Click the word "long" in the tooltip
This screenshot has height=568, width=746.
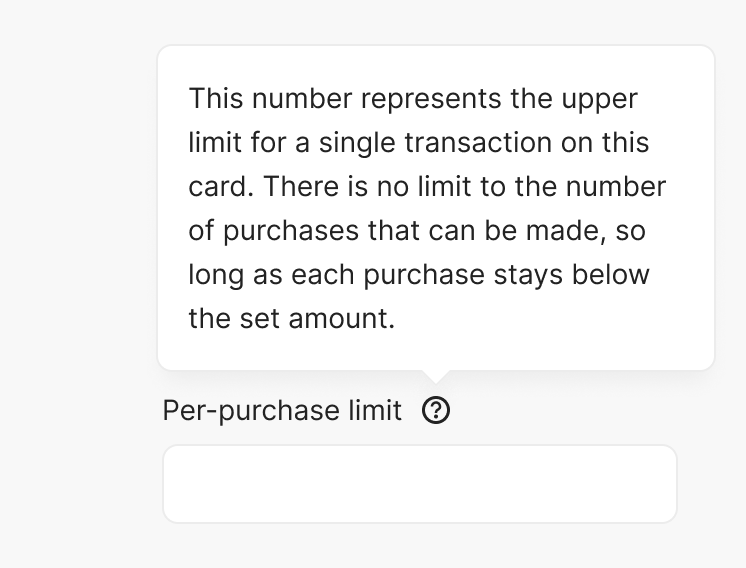[x=216, y=275]
